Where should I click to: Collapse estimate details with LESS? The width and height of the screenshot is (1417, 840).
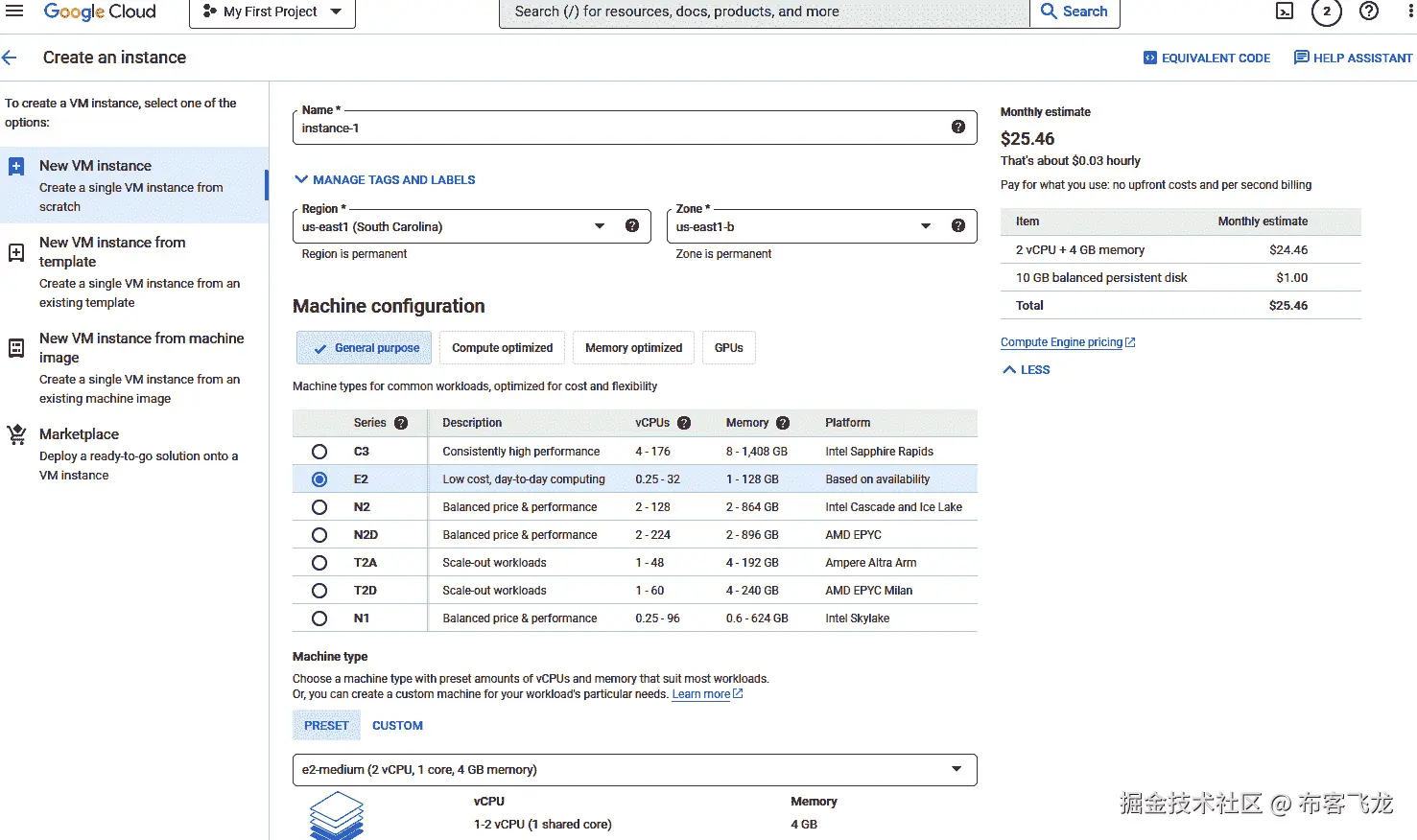pos(1027,370)
